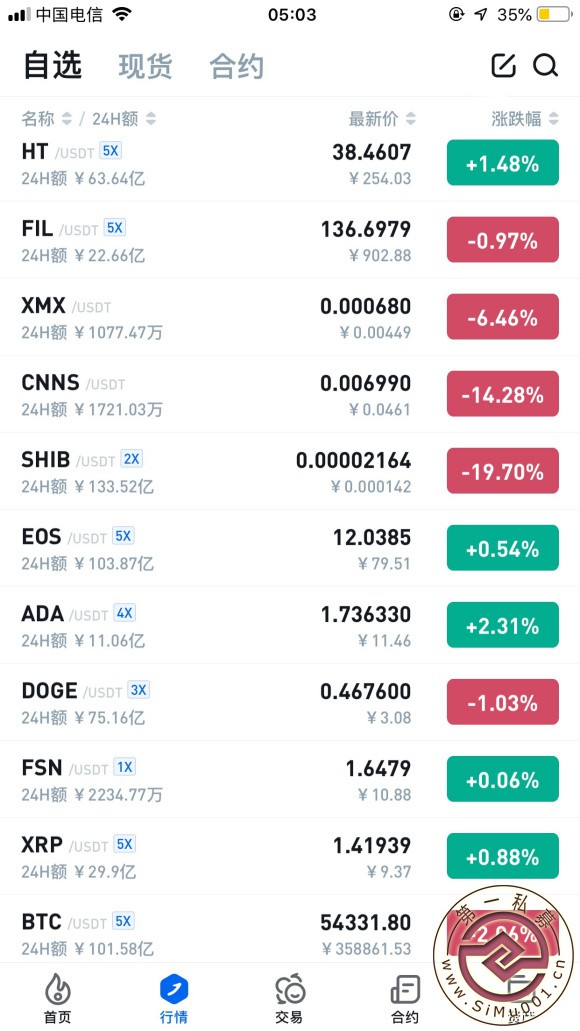Tap the 5X leverage badge next to HT
This screenshot has height=1031, width=580.
pyautogui.click(x=110, y=151)
